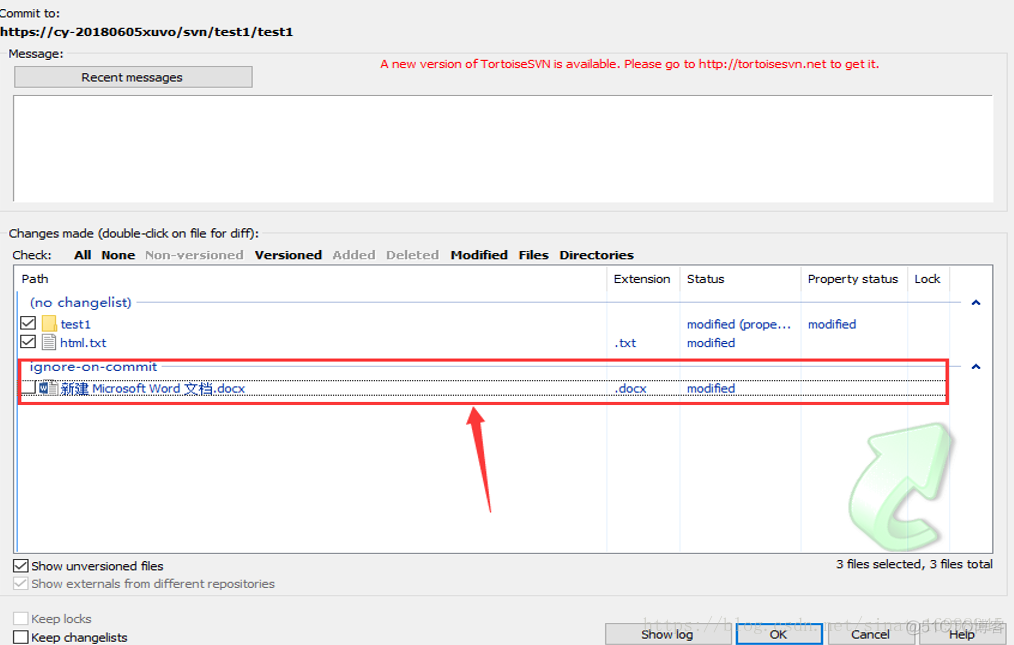This screenshot has height=645, width=1014.
Task: Click the commit URL text
Action: click(147, 32)
